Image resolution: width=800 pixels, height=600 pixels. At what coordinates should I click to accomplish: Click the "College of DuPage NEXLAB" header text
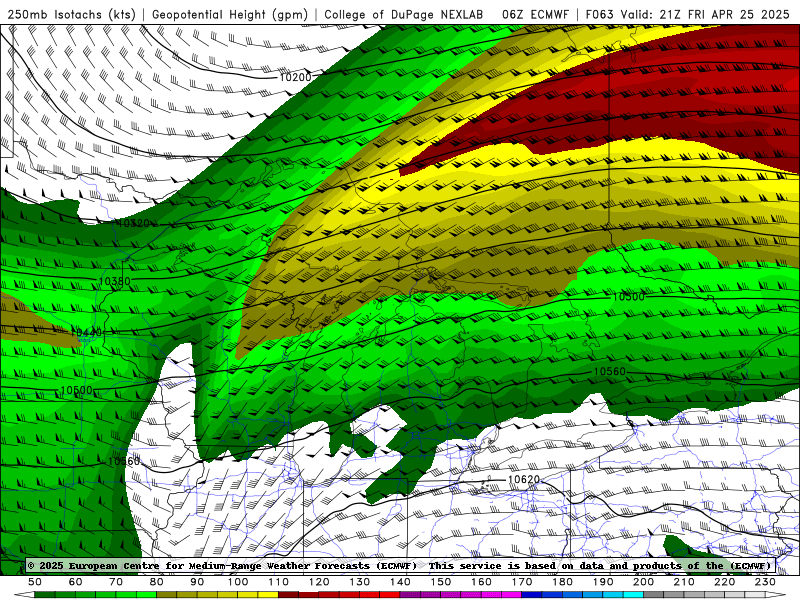click(x=404, y=14)
